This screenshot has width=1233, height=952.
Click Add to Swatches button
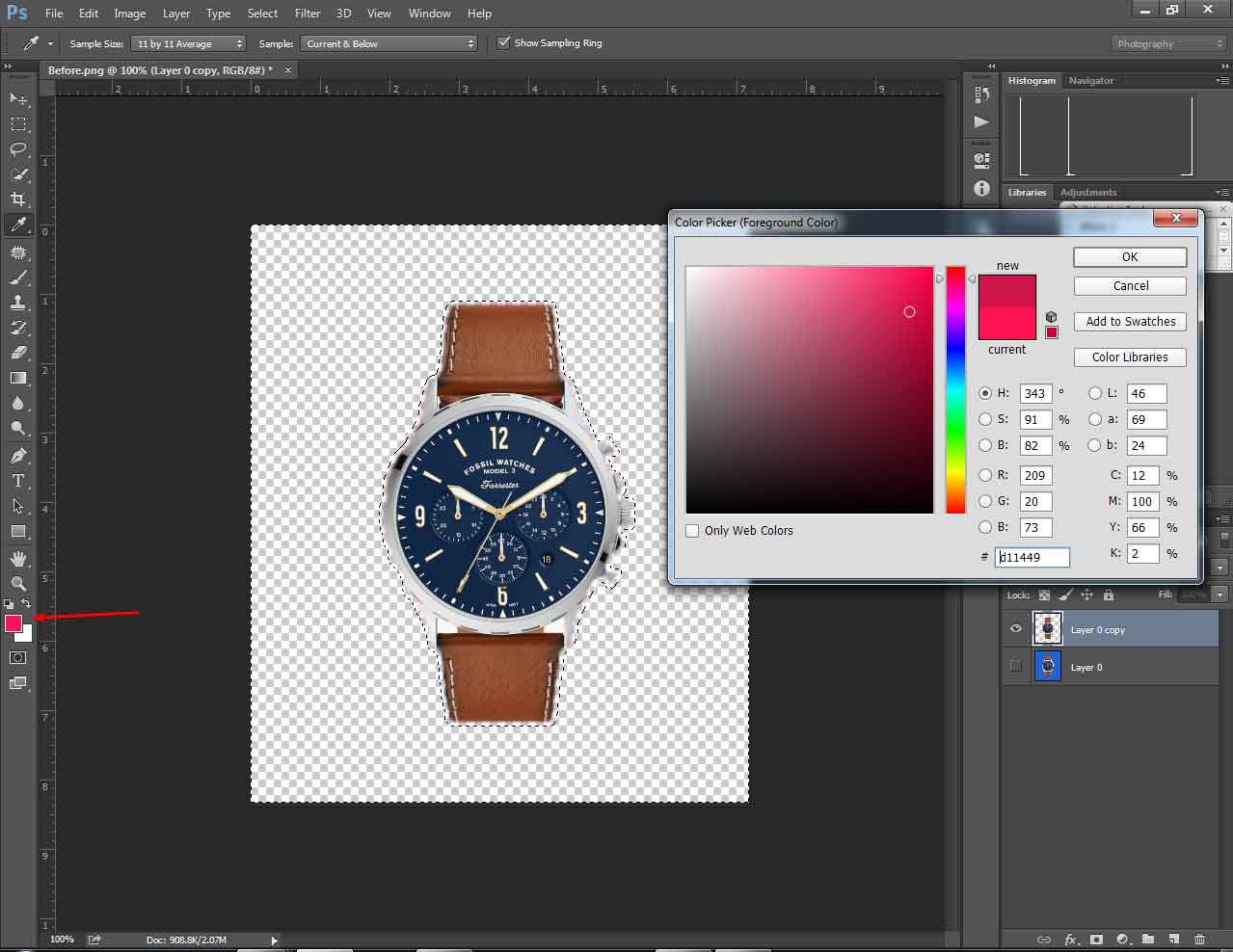pos(1129,321)
